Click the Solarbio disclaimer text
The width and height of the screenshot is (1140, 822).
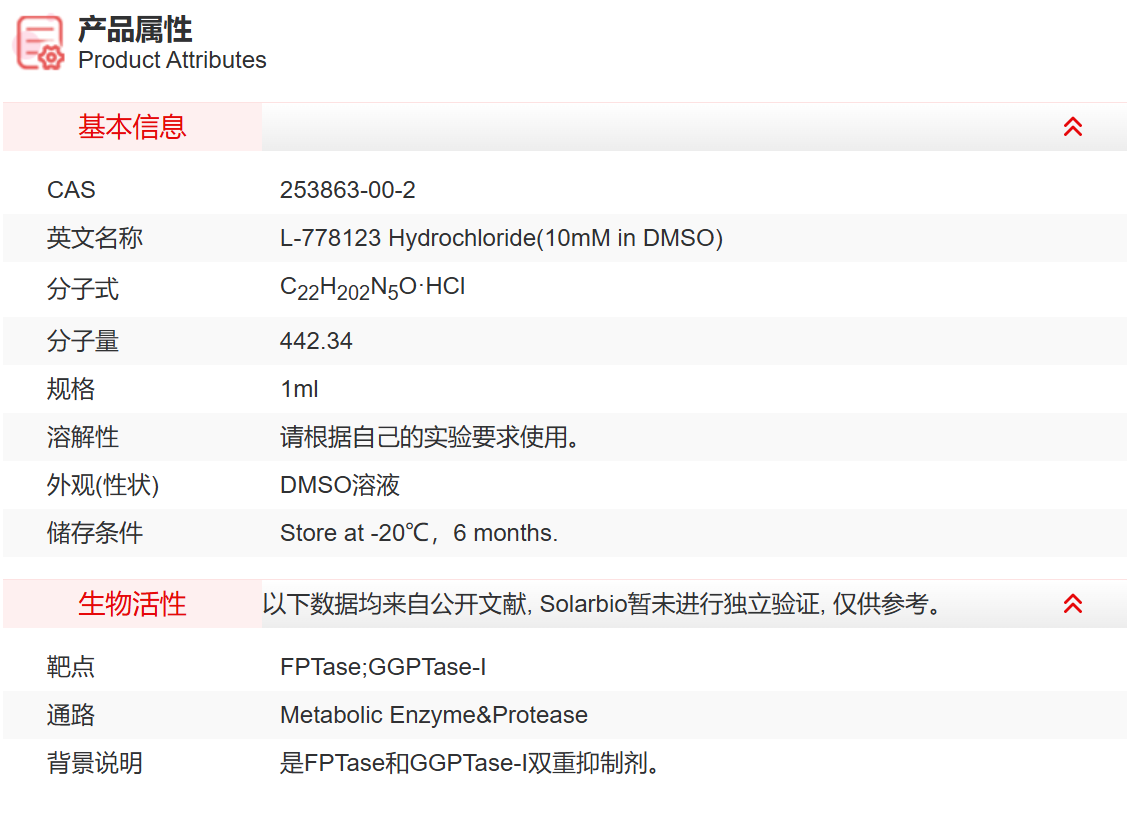(x=603, y=604)
